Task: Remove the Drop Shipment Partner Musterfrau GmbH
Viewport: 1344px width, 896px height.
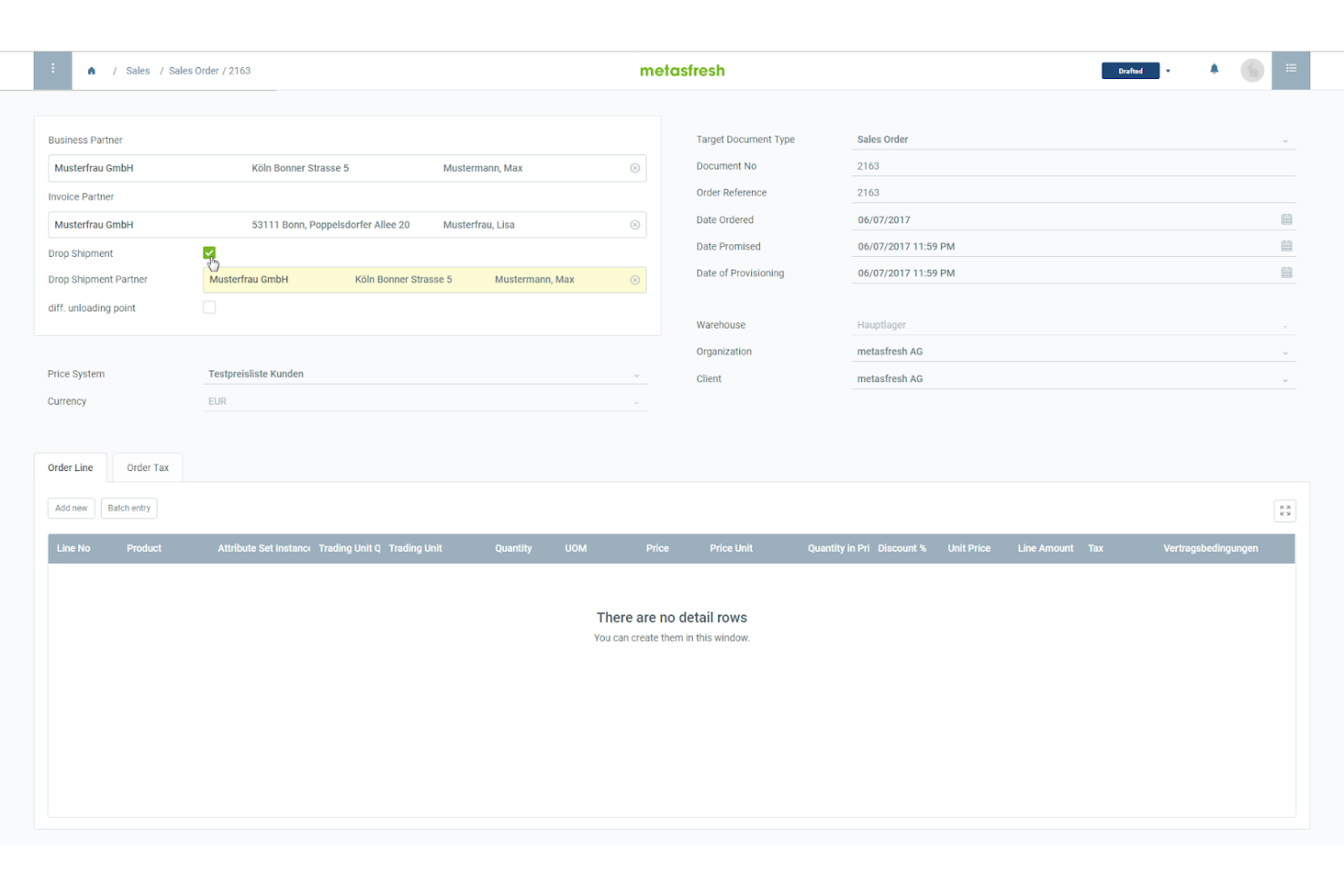Action: pos(635,280)
